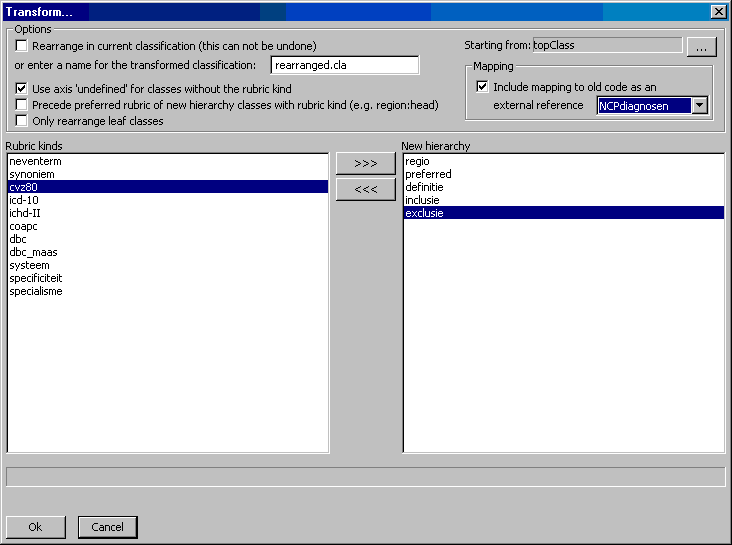This screenshot has height=545, width=732.
Task: Toggle Use axis 'undefined' checkbox
Action: [22, 89]
